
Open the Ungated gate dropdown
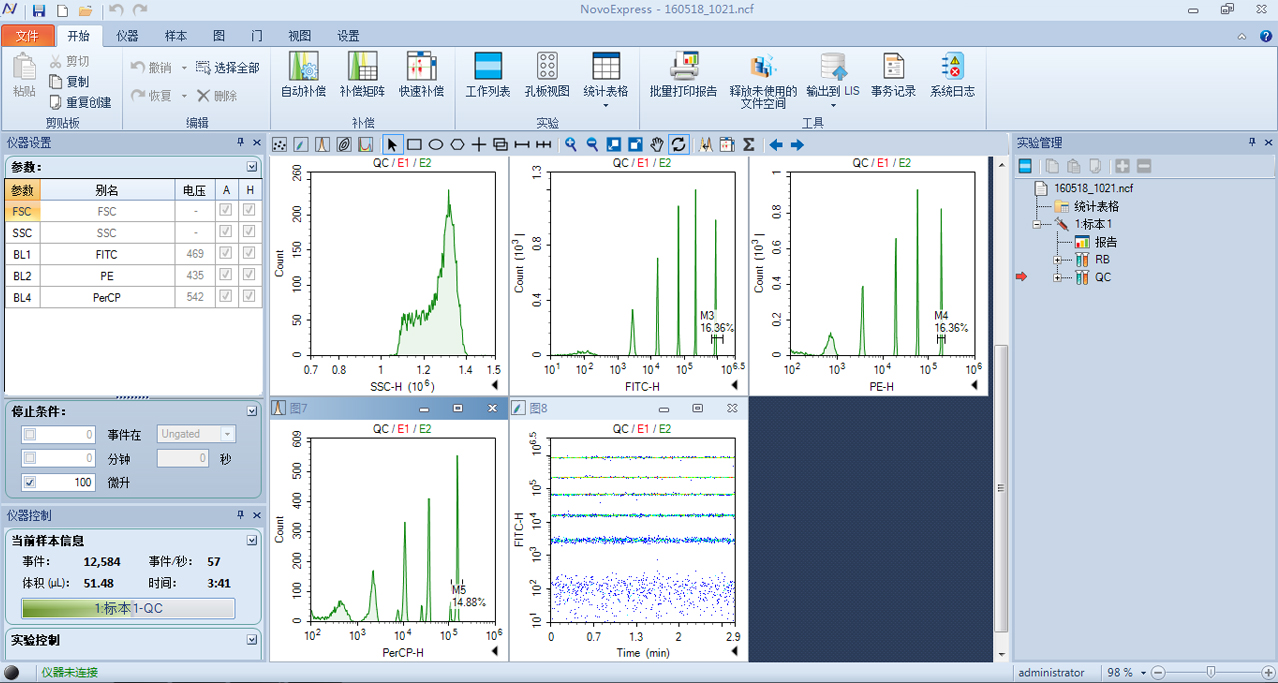[x=228, y=434]
